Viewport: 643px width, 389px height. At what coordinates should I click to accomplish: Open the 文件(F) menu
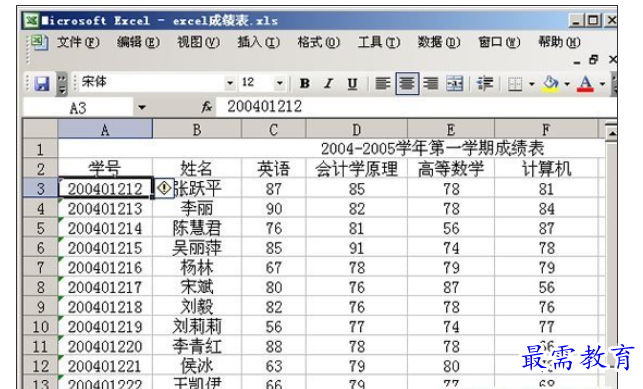click(78, 42)
